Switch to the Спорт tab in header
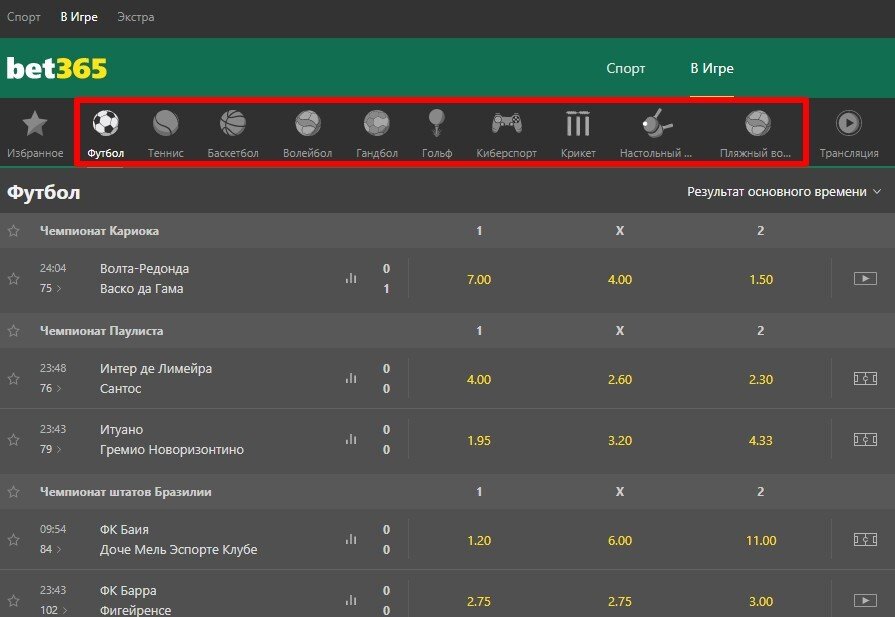This screenshot has width=895, height=617. [625, 69]
